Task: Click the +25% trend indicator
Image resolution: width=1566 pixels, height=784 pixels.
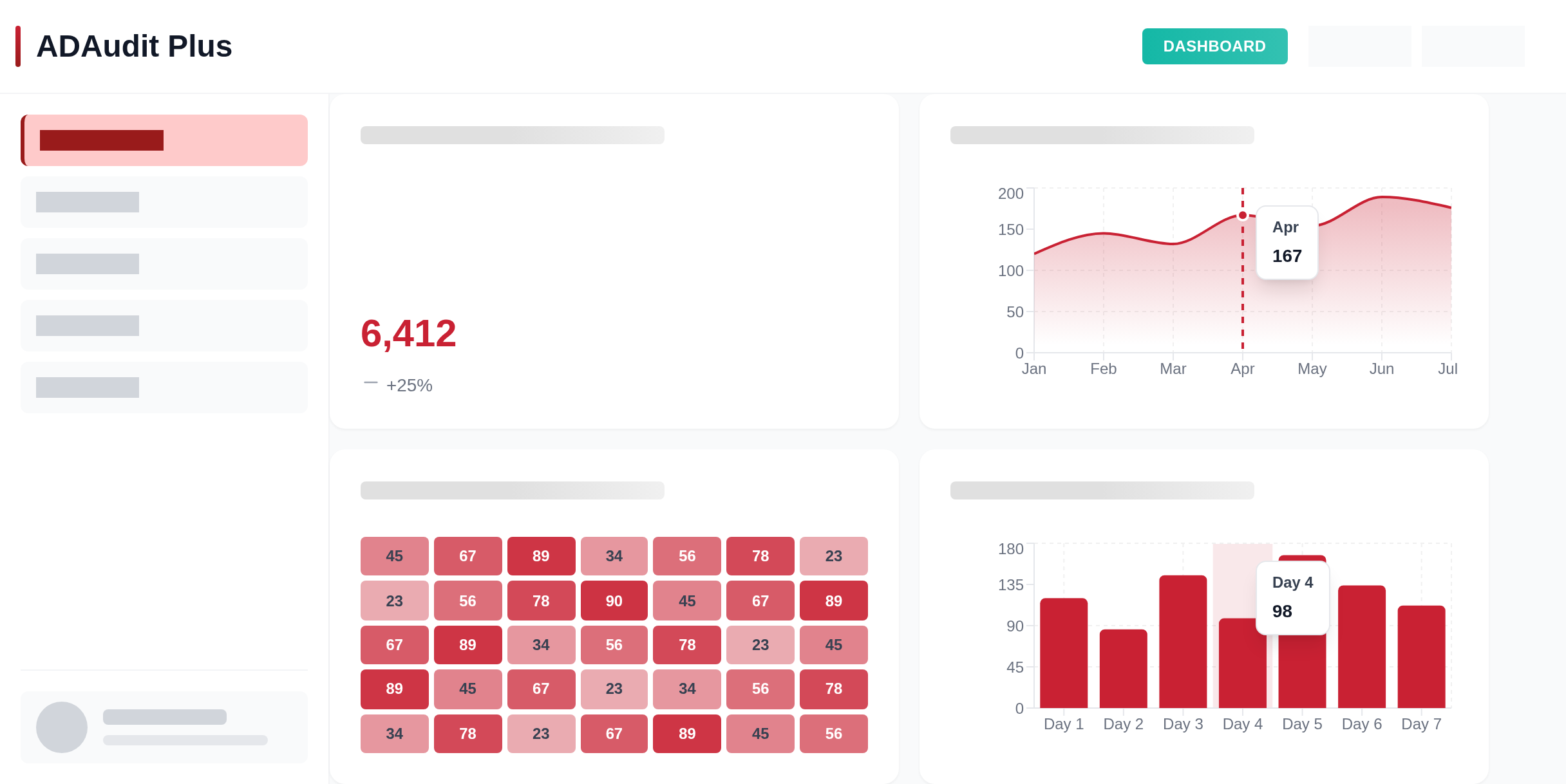Action: click(408, 385)
